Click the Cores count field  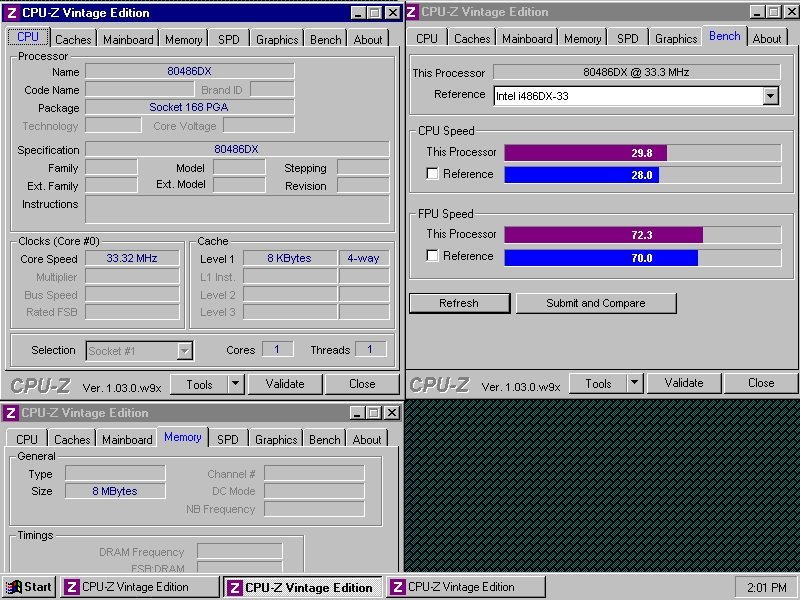point(278,349)
